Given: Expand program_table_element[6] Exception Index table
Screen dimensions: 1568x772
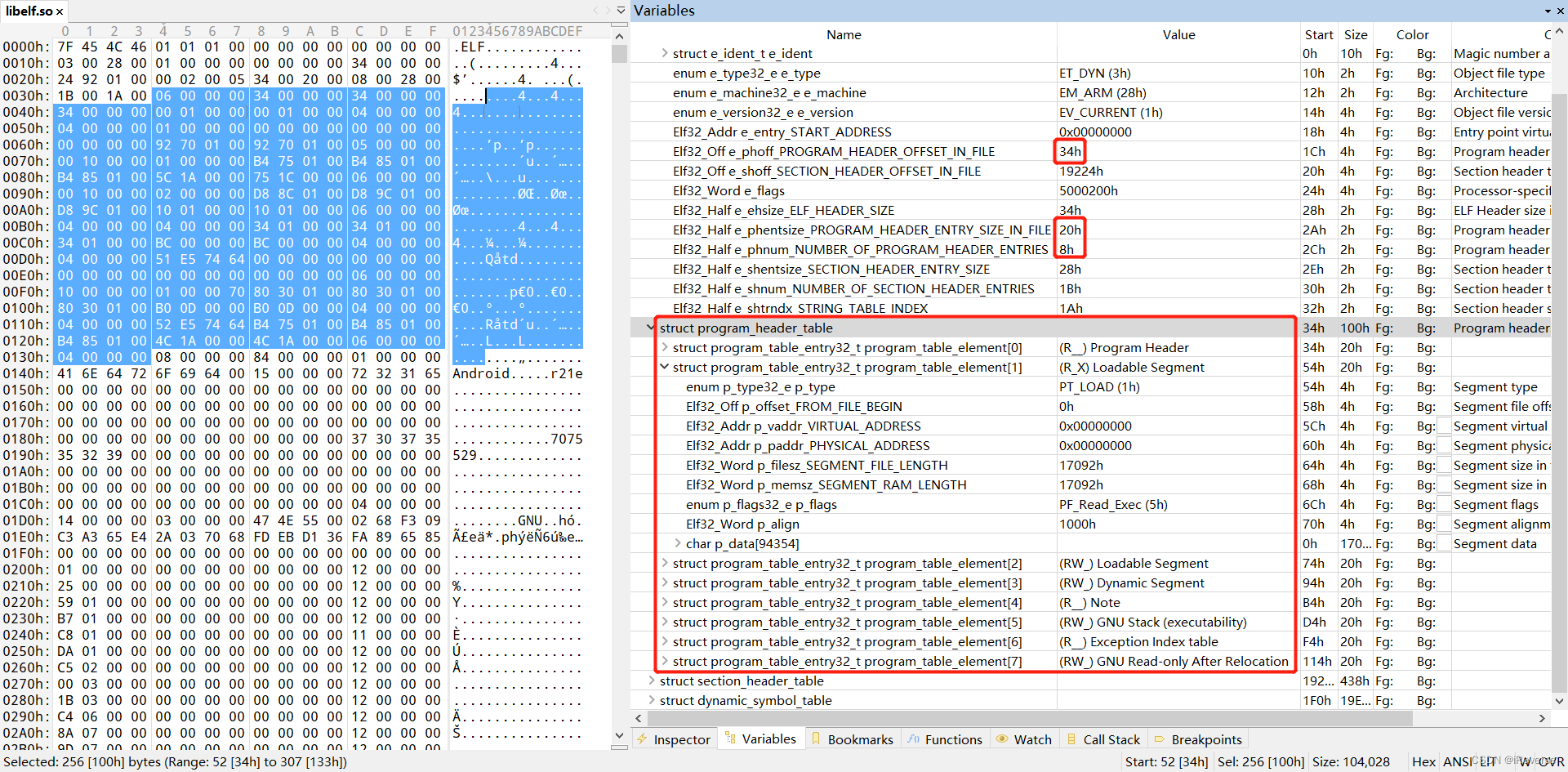Looking at the screenshot, I should tap(665, 641).
